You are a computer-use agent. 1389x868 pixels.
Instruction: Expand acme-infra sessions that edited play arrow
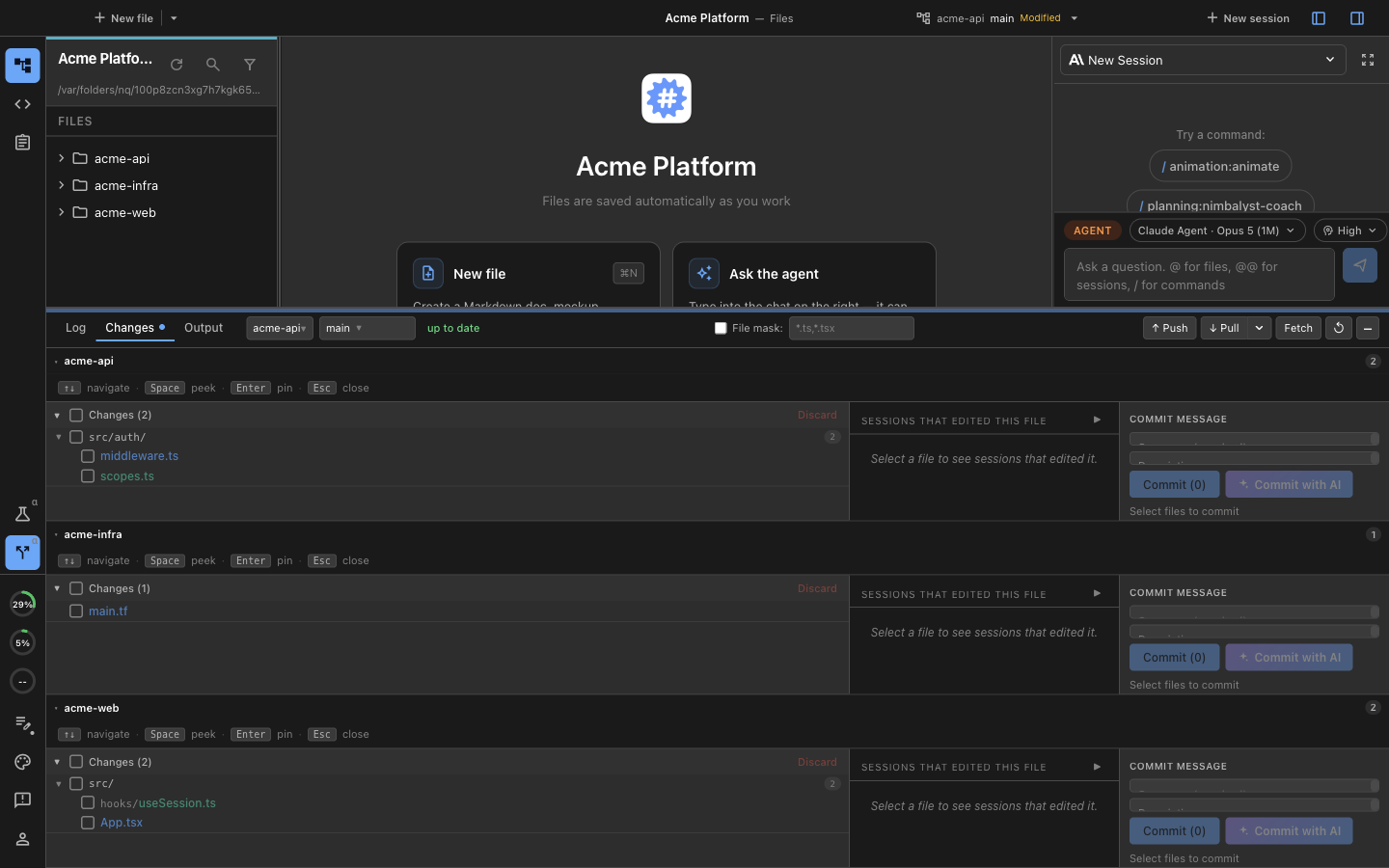tap(1097, 593)
